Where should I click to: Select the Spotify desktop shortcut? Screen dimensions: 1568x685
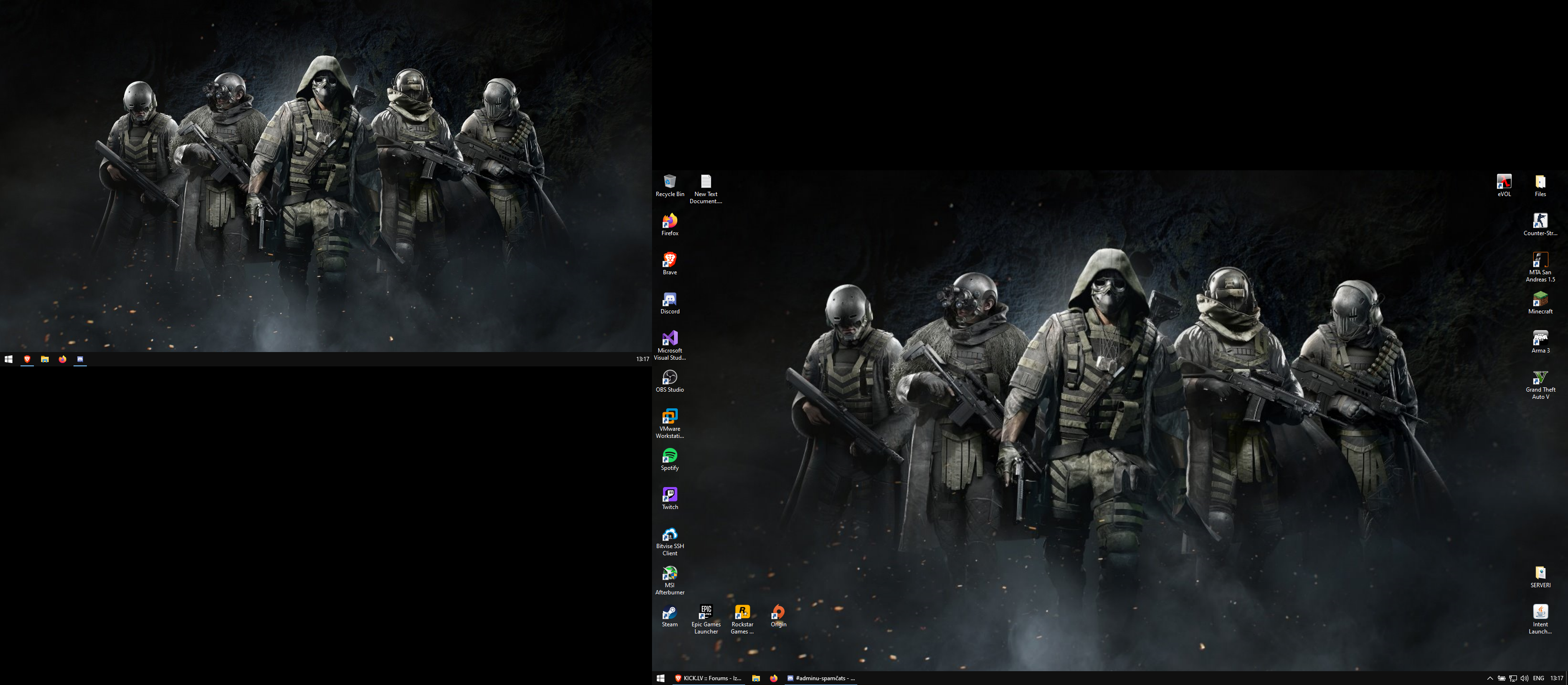(670, 459)
